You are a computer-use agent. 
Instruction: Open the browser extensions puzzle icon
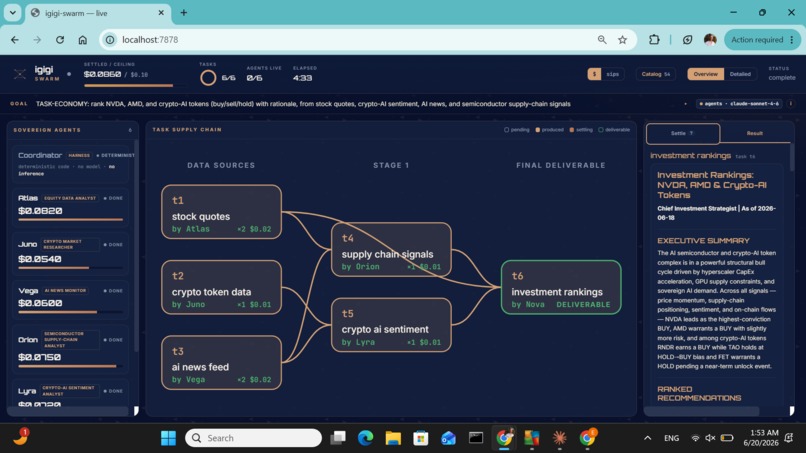(654, 40)
